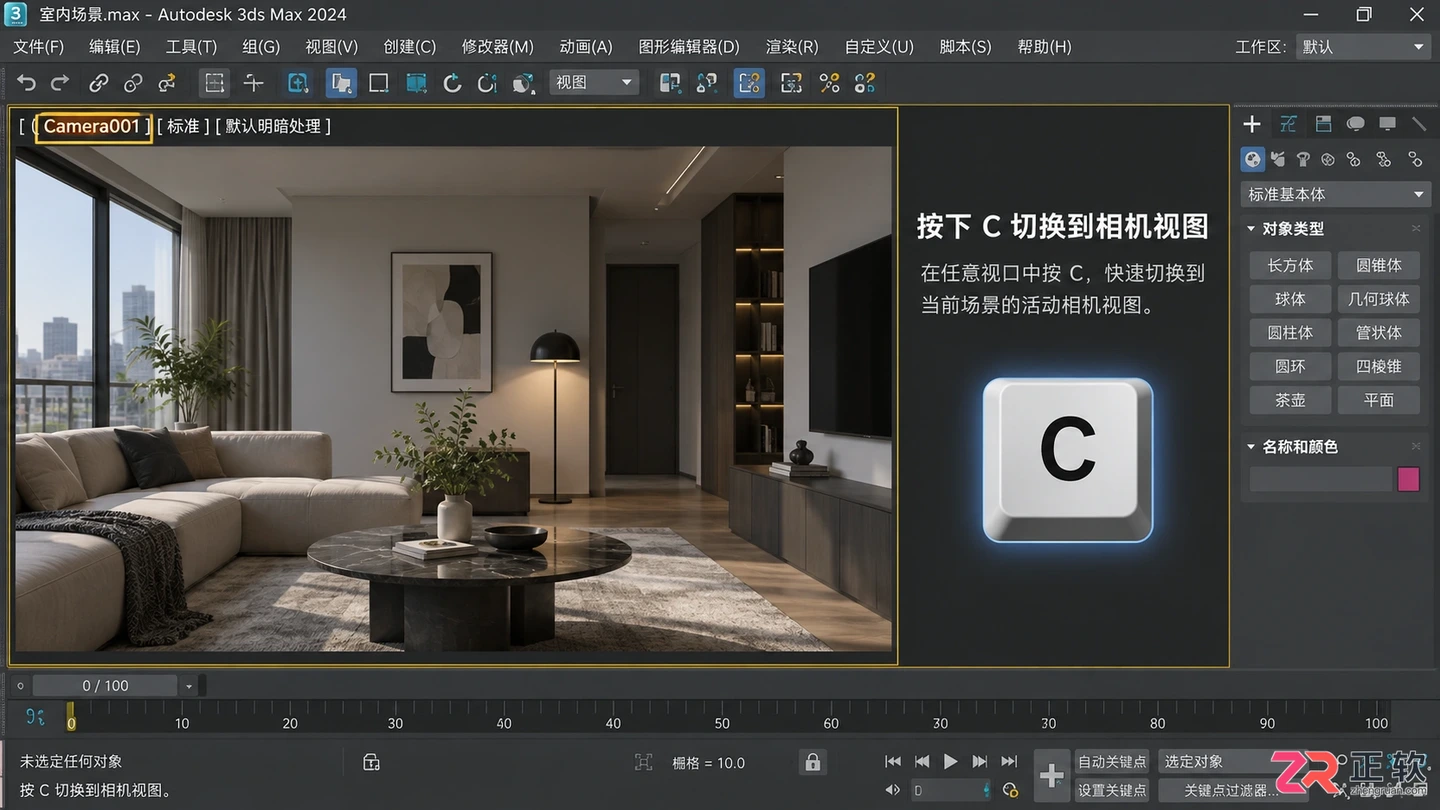Open the 视图 reference coordinate dropdown
1440x810 pixels.
click(x=594, y=82)
